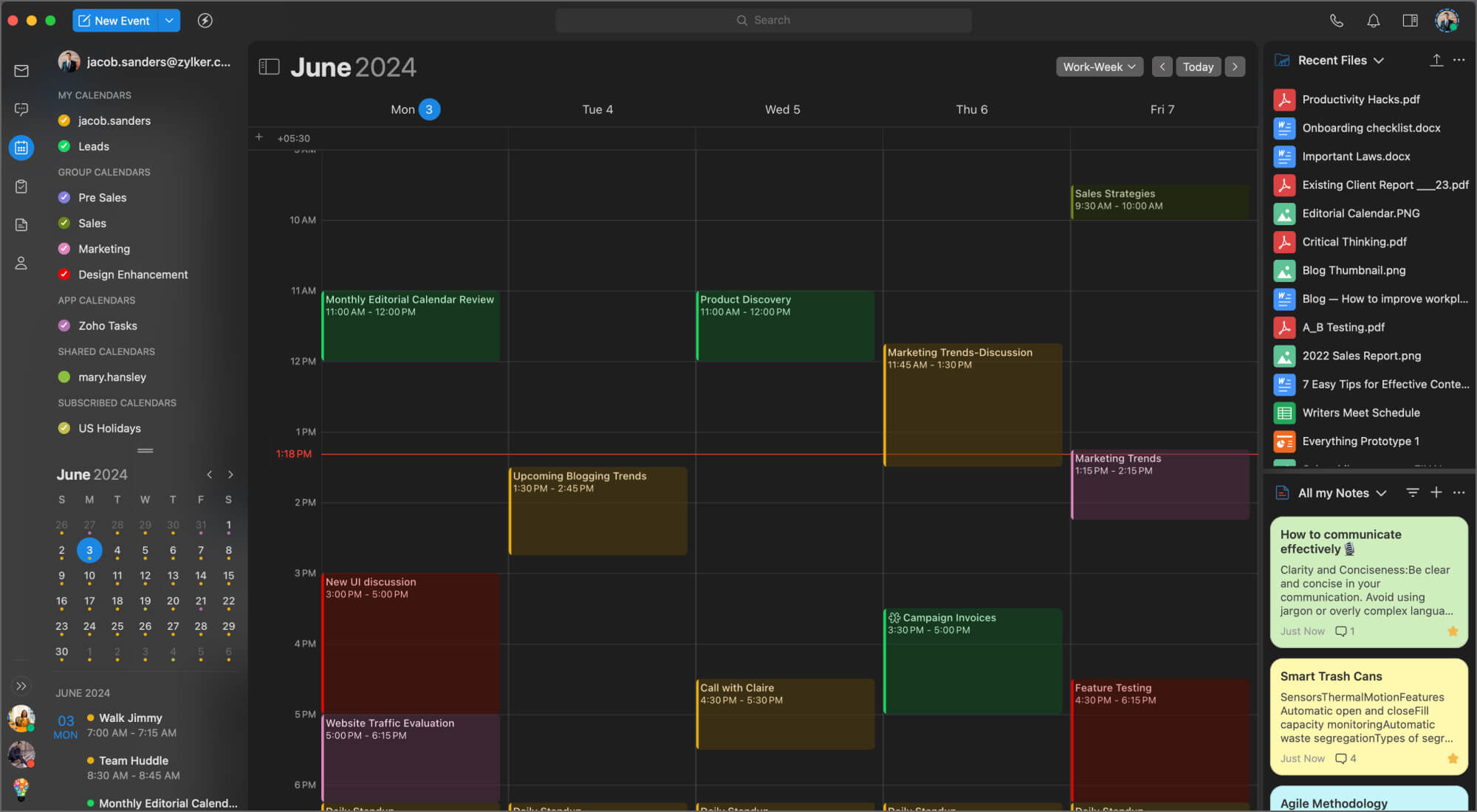Toggle the Pre Sales calendar checkbox
Screen dimensions: 1477x812
(x=64, y=198)
